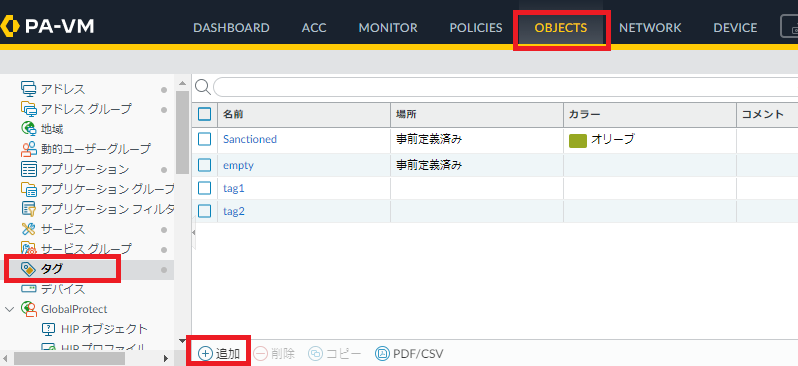Viewport: 798px width, 366px height.
Task: Click the PA-VM logo icon
Action: (x=9, y=26)
